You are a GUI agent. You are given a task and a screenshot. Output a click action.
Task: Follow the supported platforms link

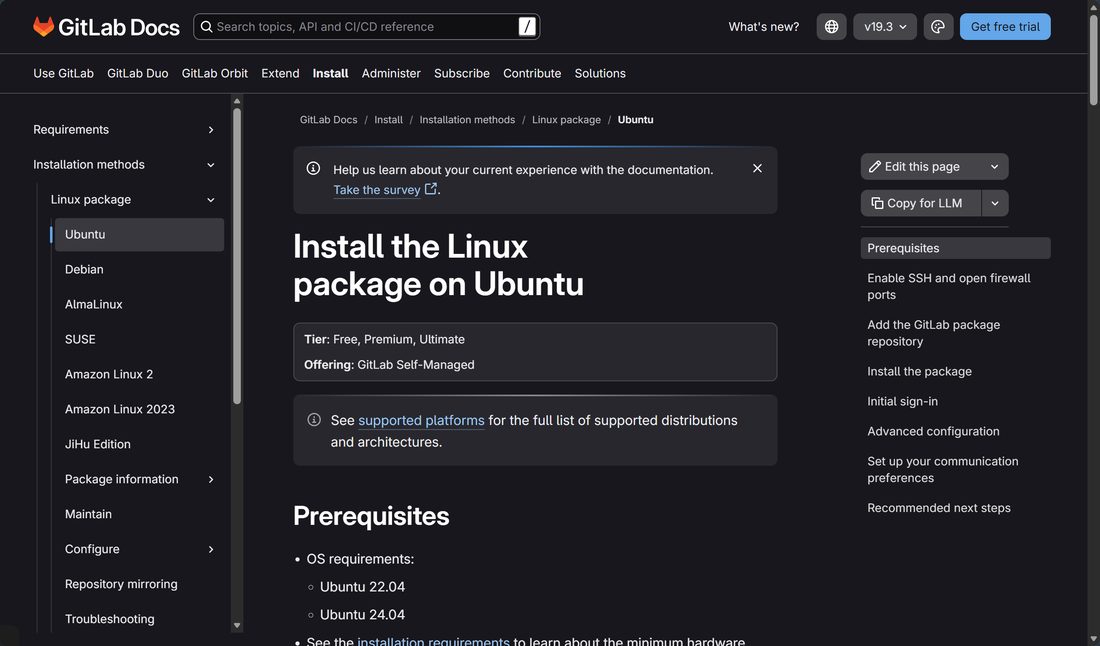pos(421,420)
